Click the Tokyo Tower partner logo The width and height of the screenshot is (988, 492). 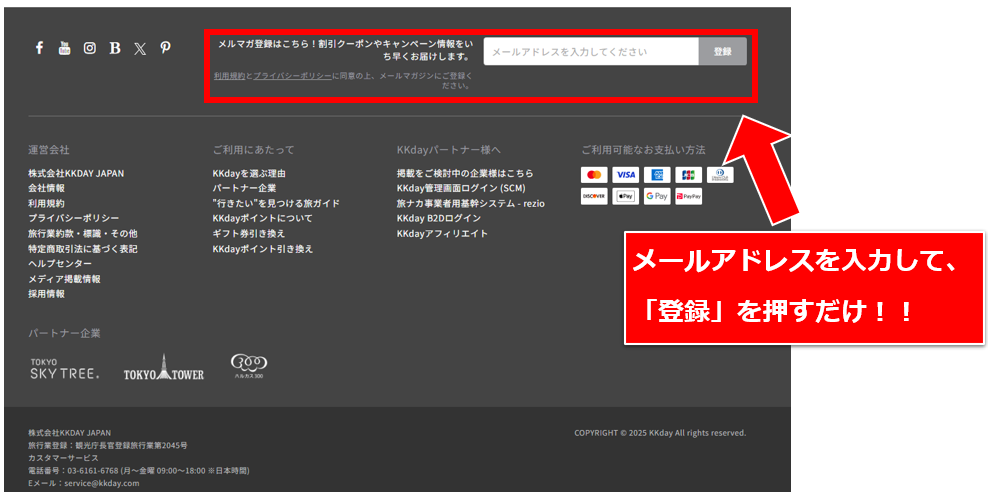[x=164, y=367]
